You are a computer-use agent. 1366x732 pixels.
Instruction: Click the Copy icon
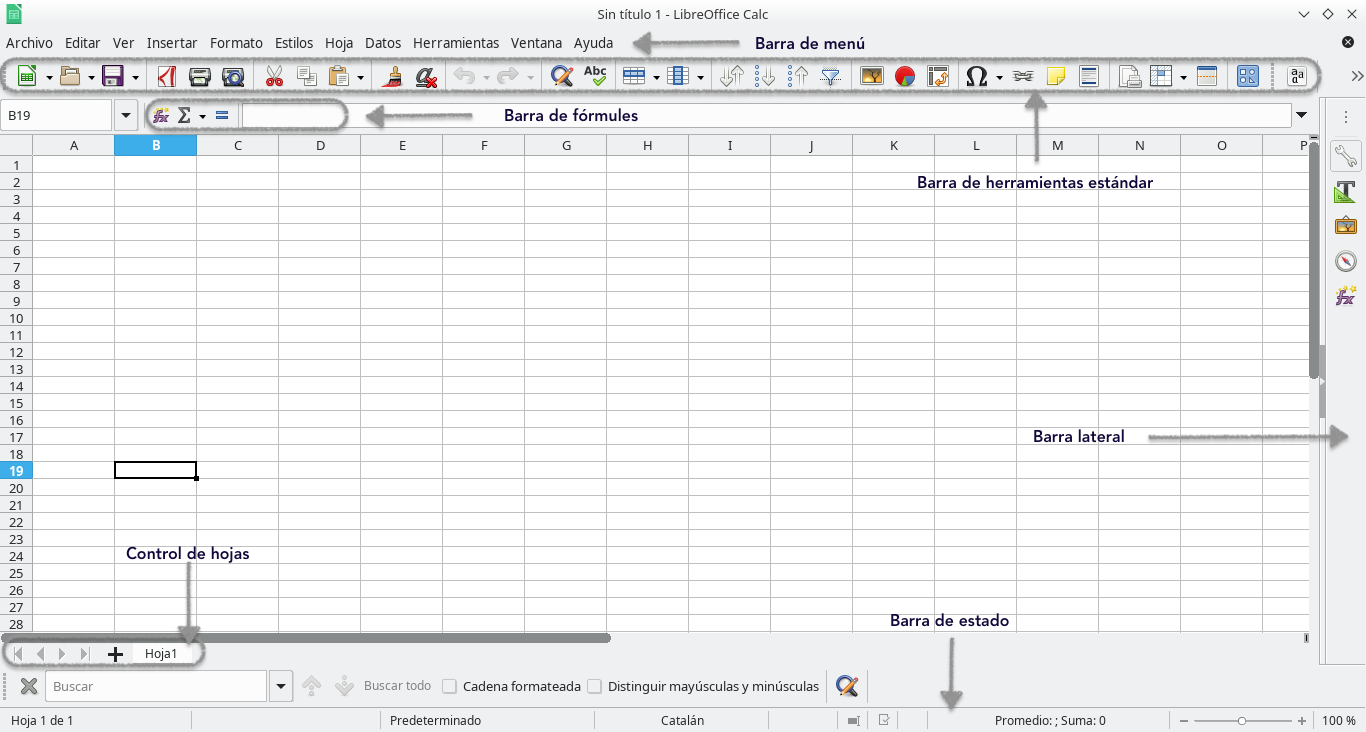(307, 76)
